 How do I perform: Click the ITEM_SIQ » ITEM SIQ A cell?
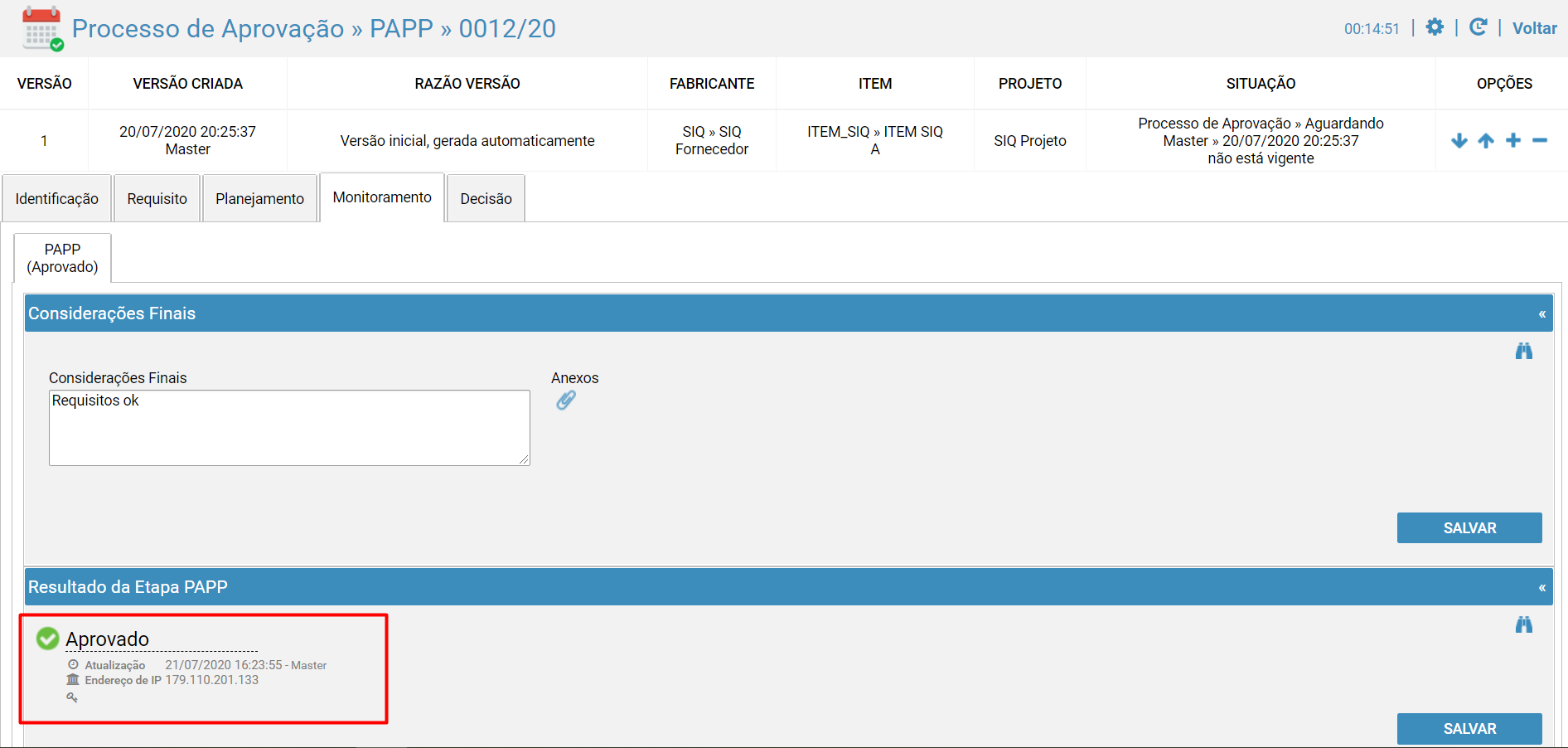point(875,140)
